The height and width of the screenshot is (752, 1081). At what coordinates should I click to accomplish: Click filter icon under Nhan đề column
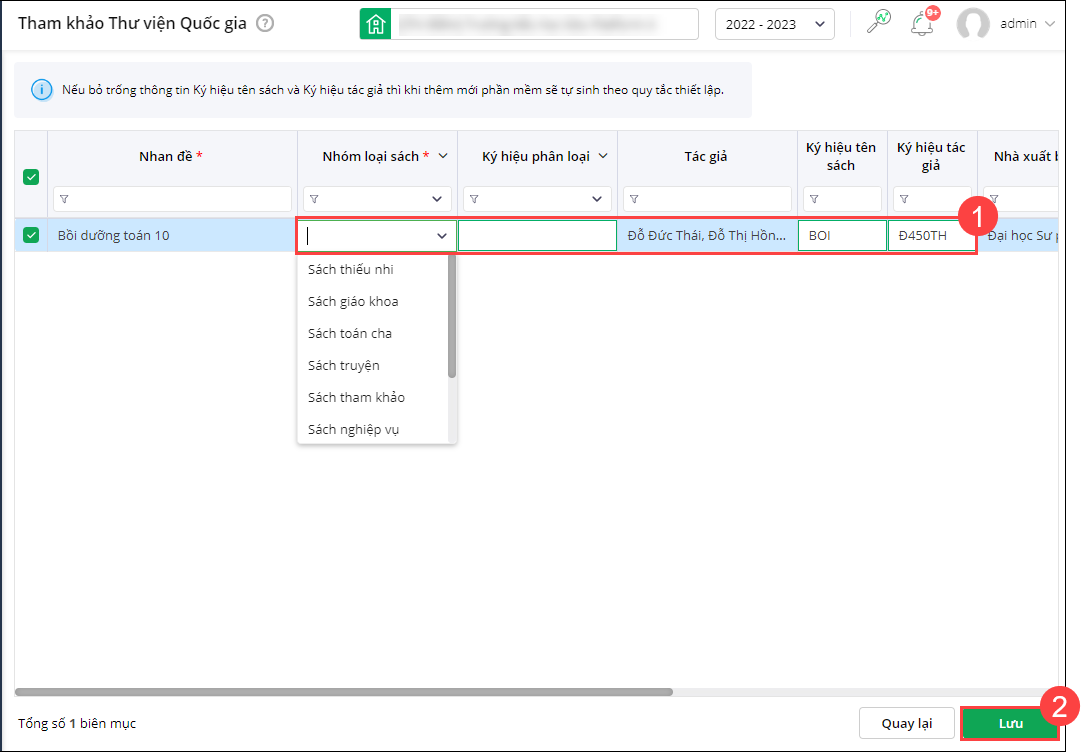tap(64, 199)
